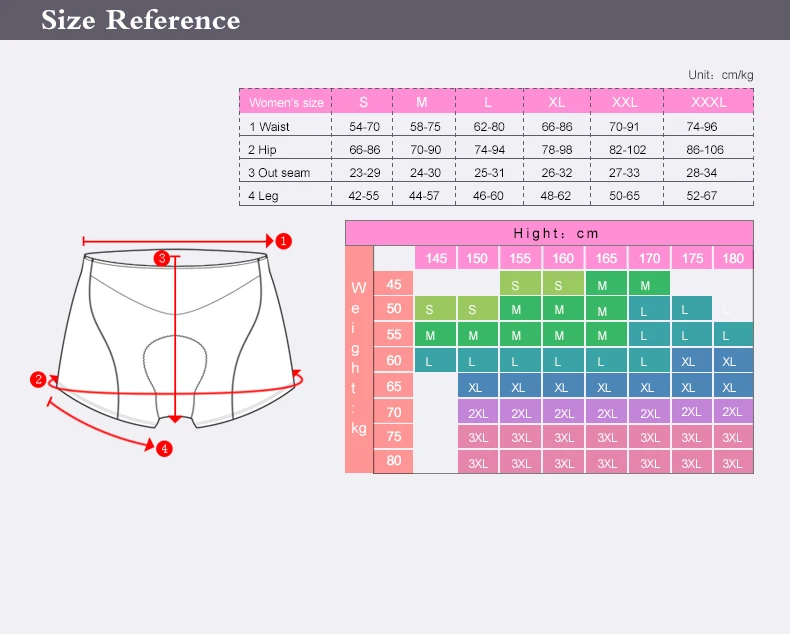The width and height of the screenshot is (790, 634).
Task: Select the "Women's size" header cell
Action: point(286,102)
